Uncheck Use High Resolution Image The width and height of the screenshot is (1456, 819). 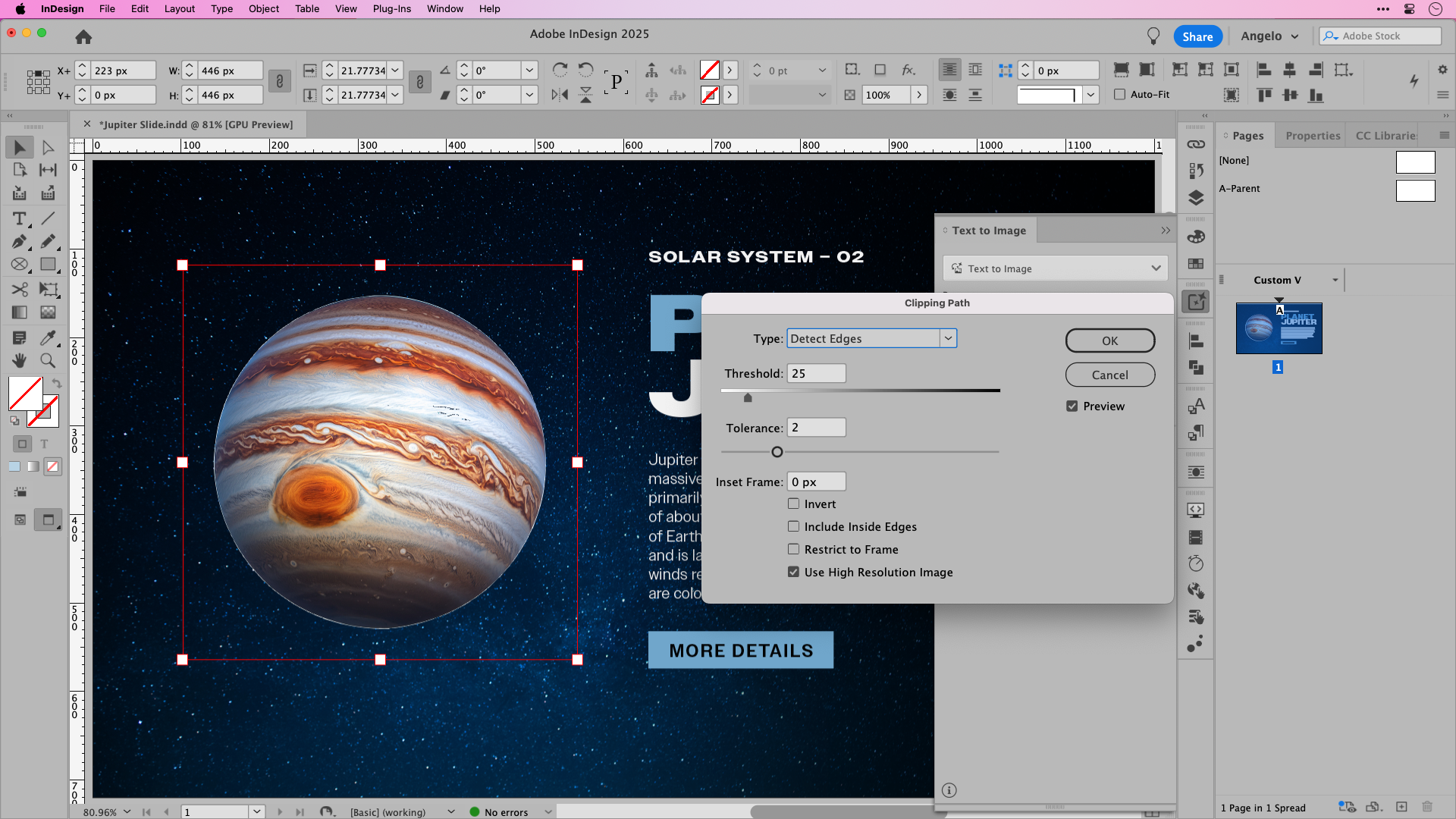pyautogui.click(x=793, y=572)
